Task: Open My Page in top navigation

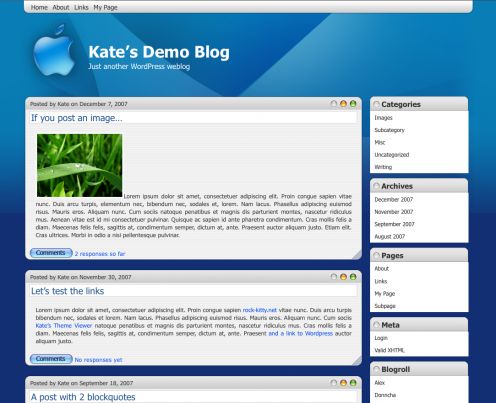Action: (105, 7)
